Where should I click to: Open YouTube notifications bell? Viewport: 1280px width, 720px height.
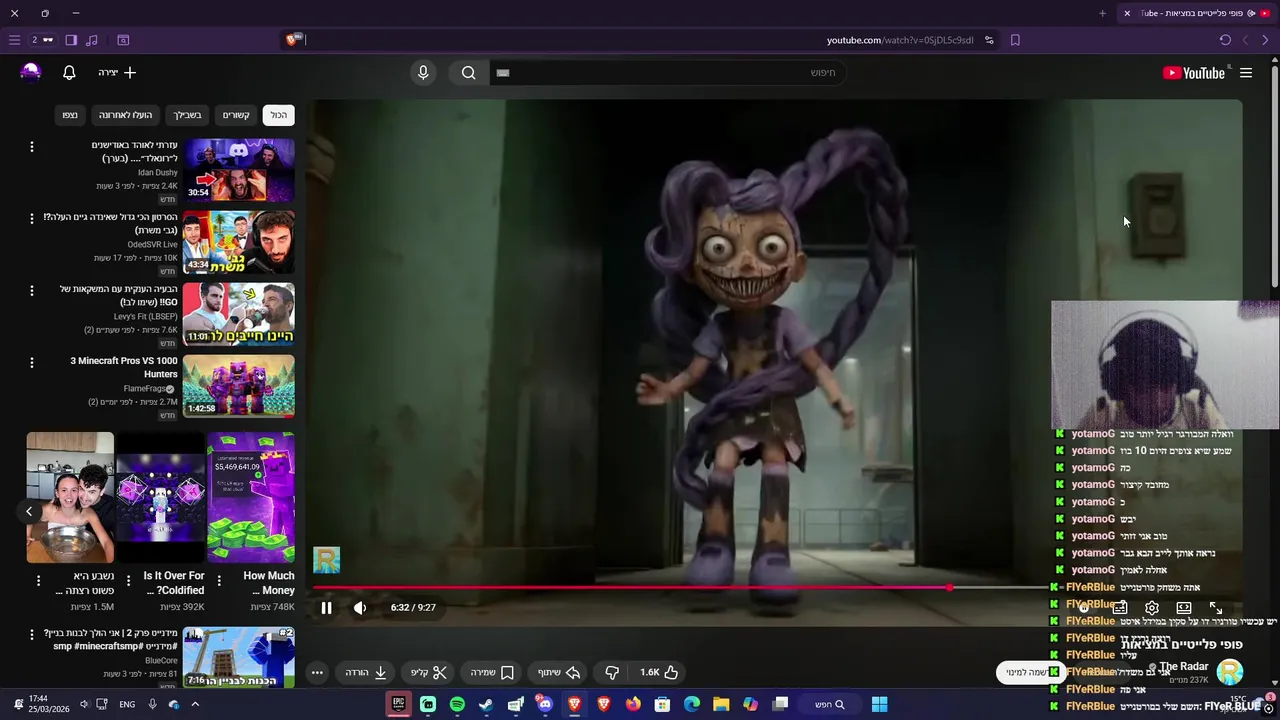click(x=69, y=72)
